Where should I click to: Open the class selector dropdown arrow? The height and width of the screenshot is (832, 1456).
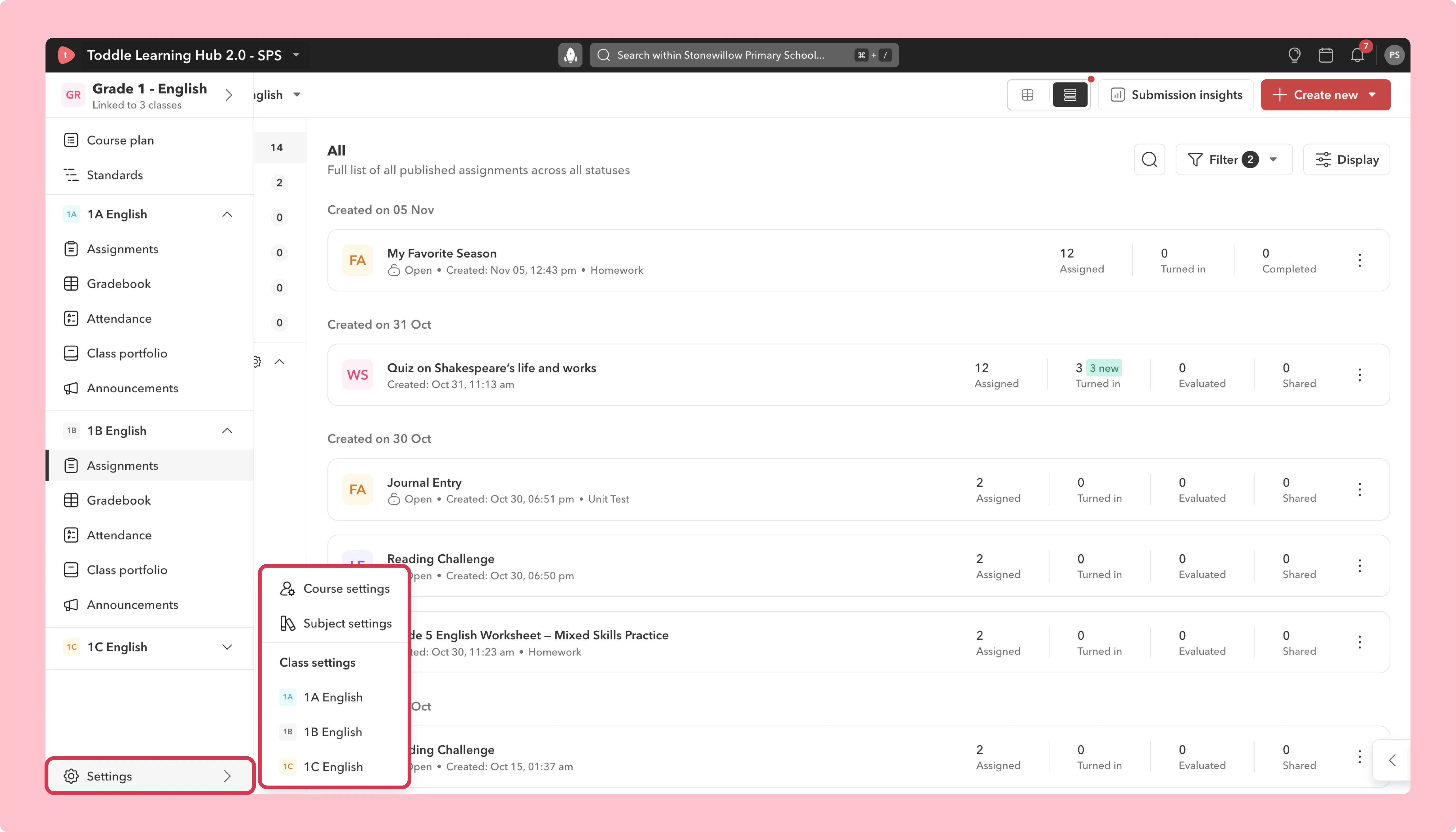296,95
